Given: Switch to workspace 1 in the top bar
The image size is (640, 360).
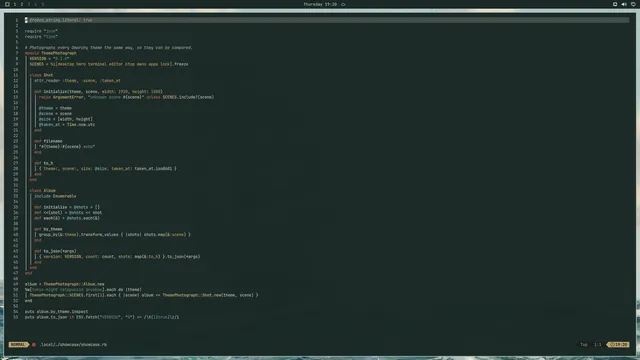Looking at the screenshot, I should [15, 4].
